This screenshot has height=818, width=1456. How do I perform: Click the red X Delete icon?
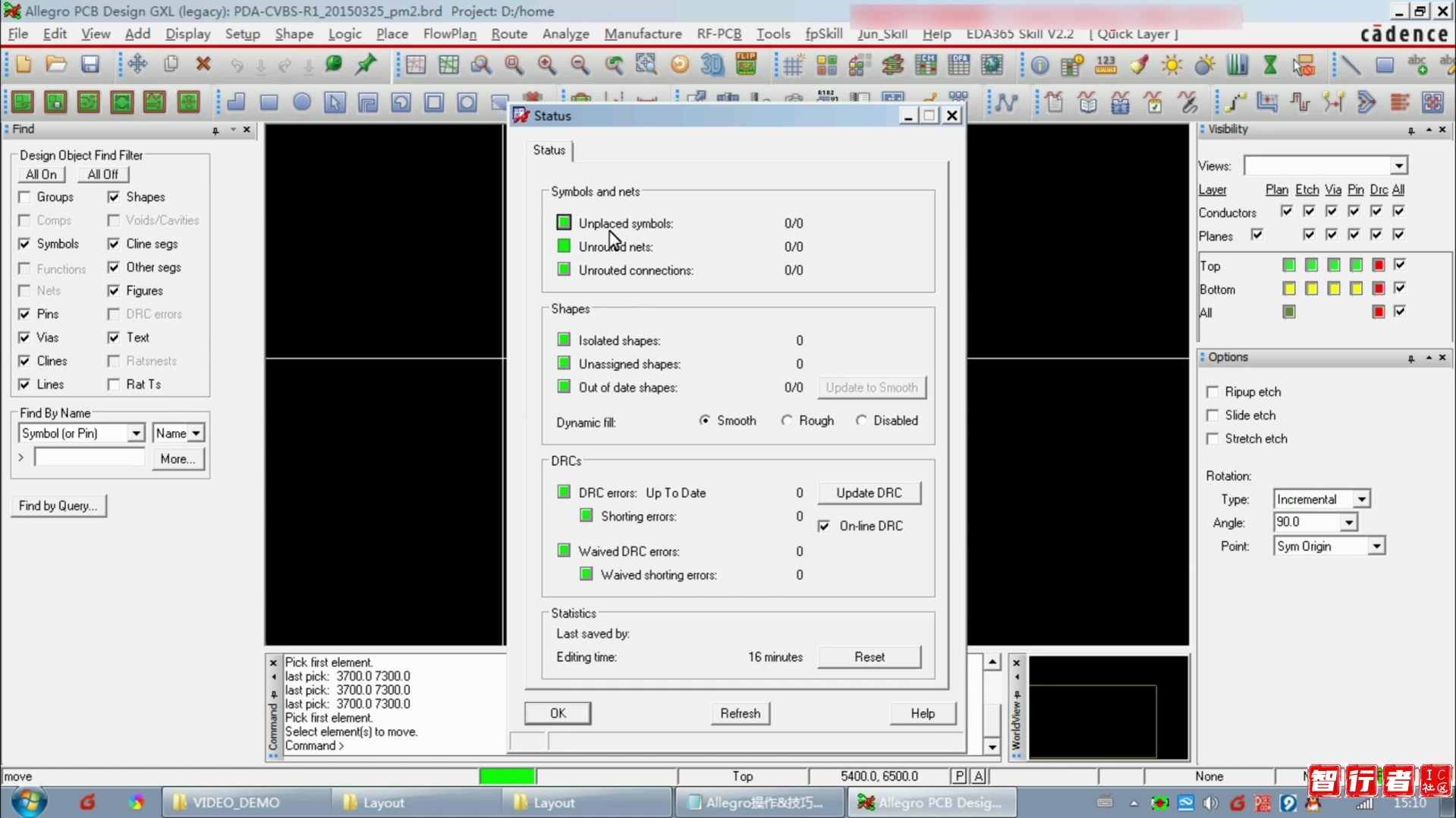pos(203,64)
